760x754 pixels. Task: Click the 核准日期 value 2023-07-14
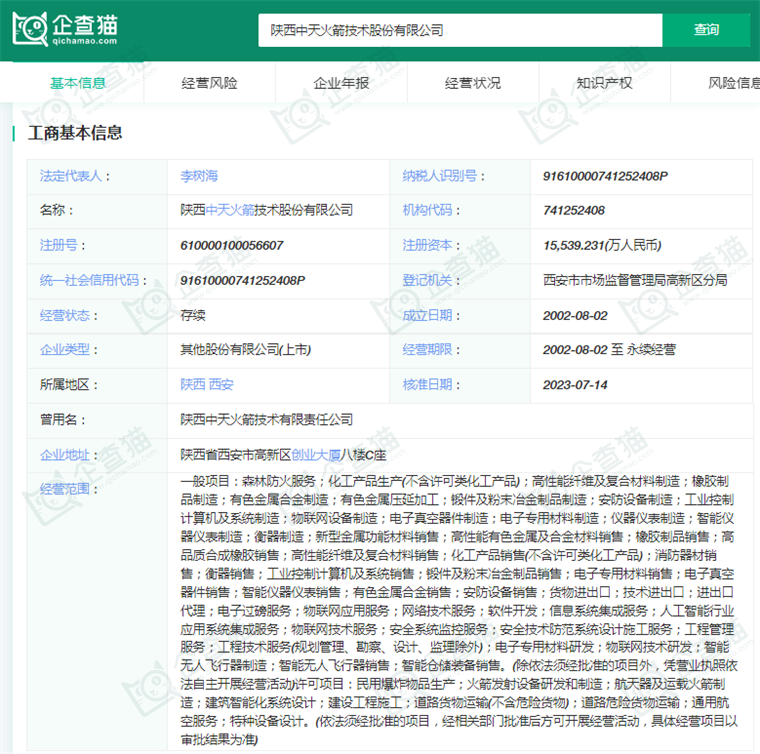point(575,385)
